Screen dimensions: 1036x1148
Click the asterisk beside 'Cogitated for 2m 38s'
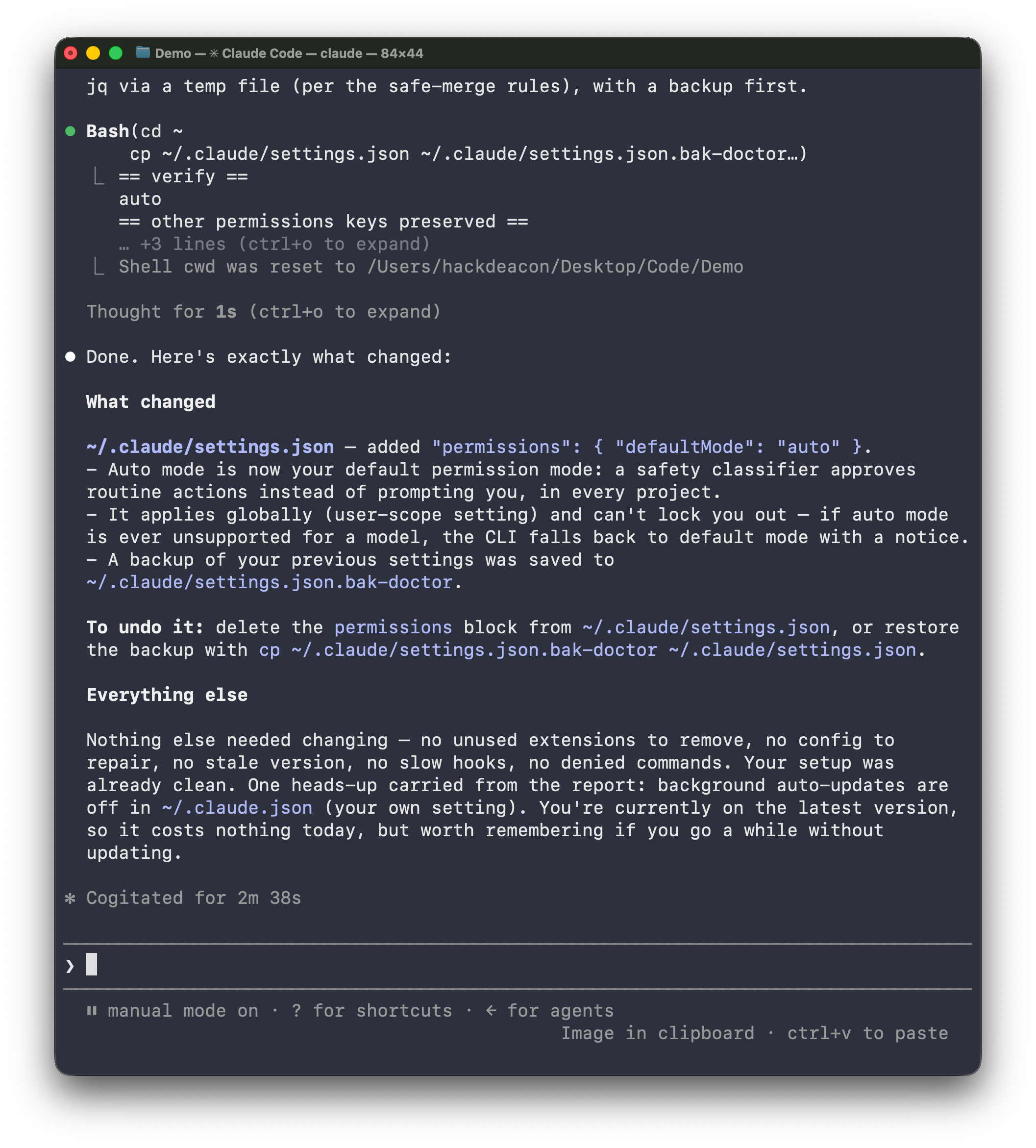[x=71, y=898]
